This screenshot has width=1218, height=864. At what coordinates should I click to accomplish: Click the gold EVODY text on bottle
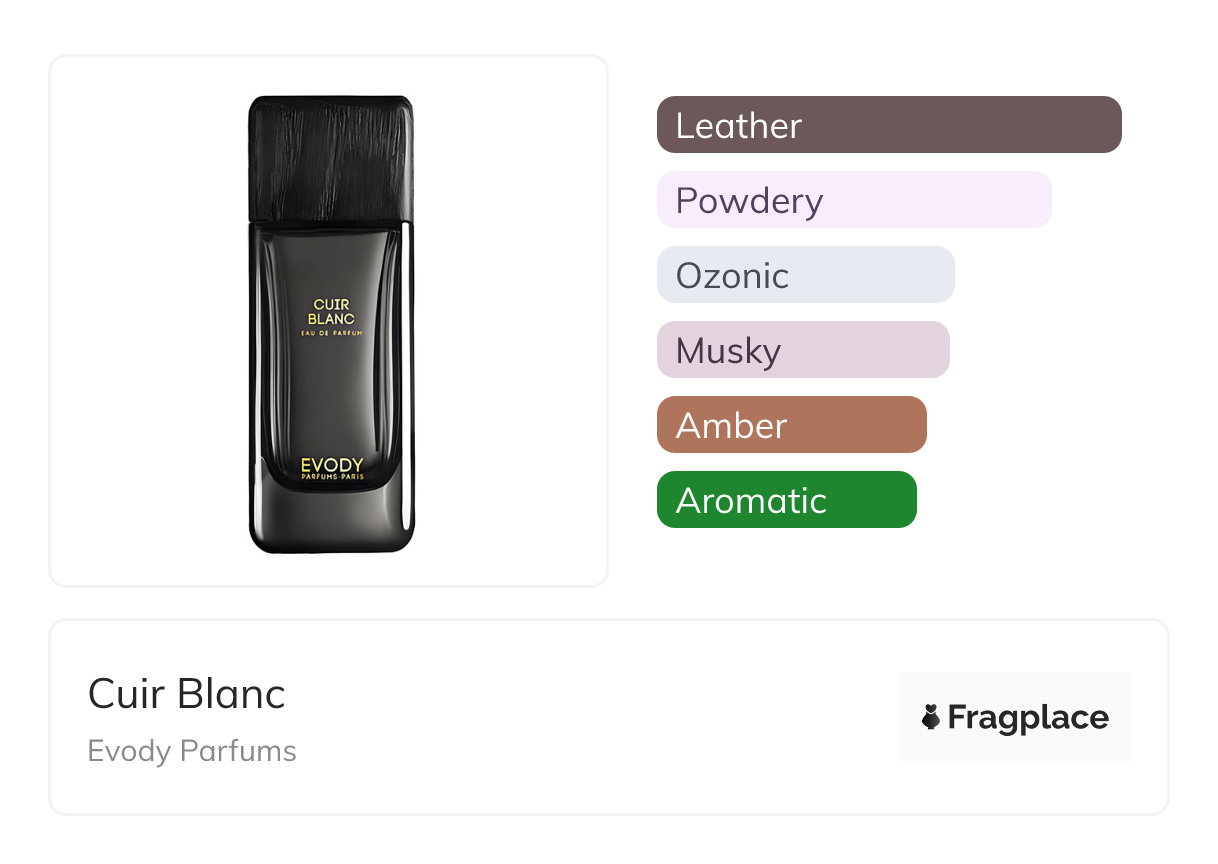(332, 465)
